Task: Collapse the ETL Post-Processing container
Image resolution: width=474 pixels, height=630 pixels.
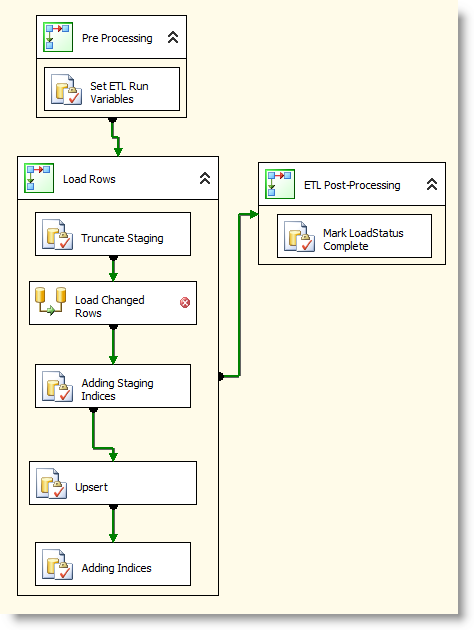Action: click(432, 184)
